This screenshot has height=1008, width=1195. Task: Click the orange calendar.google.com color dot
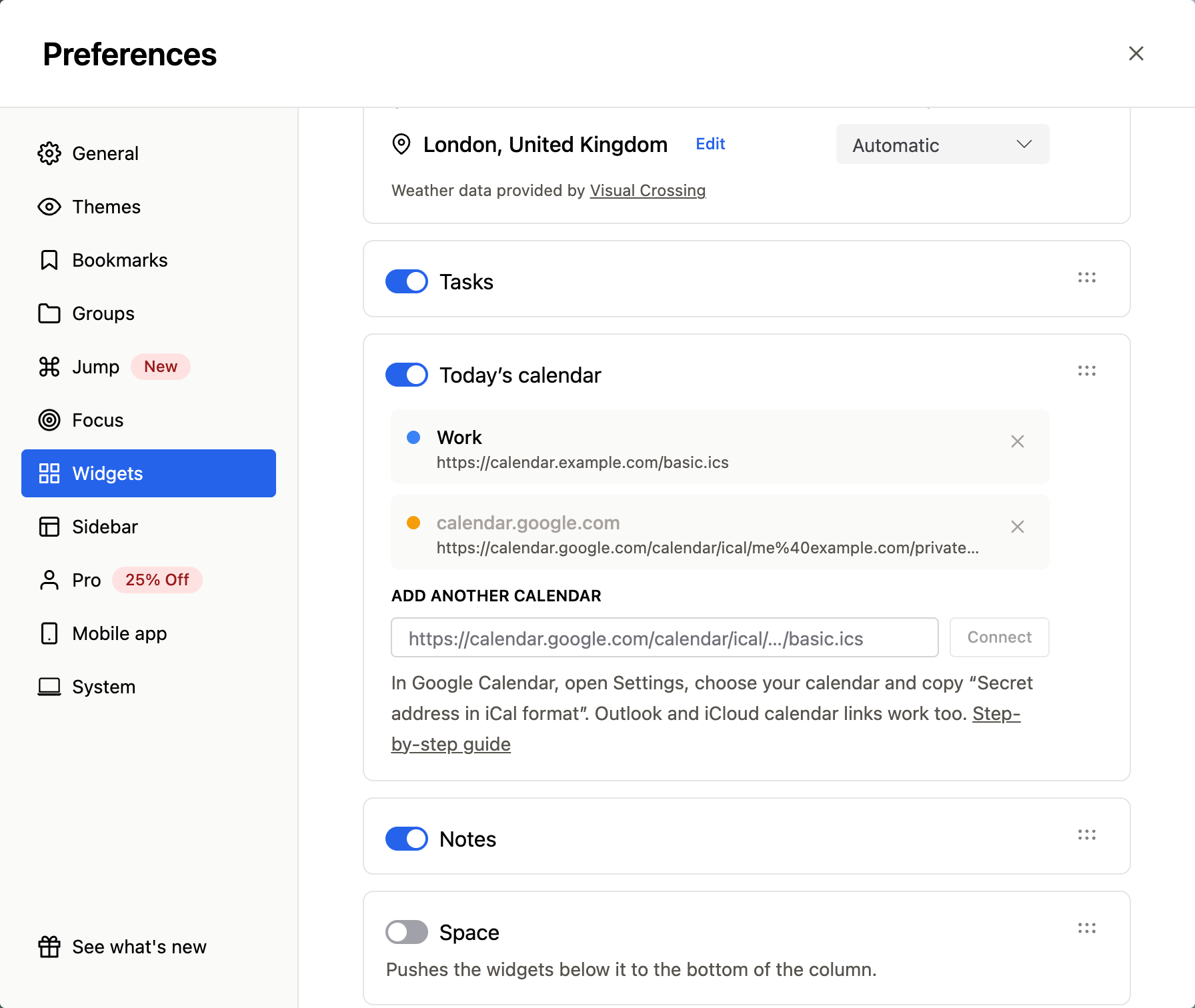click(413, 523)
